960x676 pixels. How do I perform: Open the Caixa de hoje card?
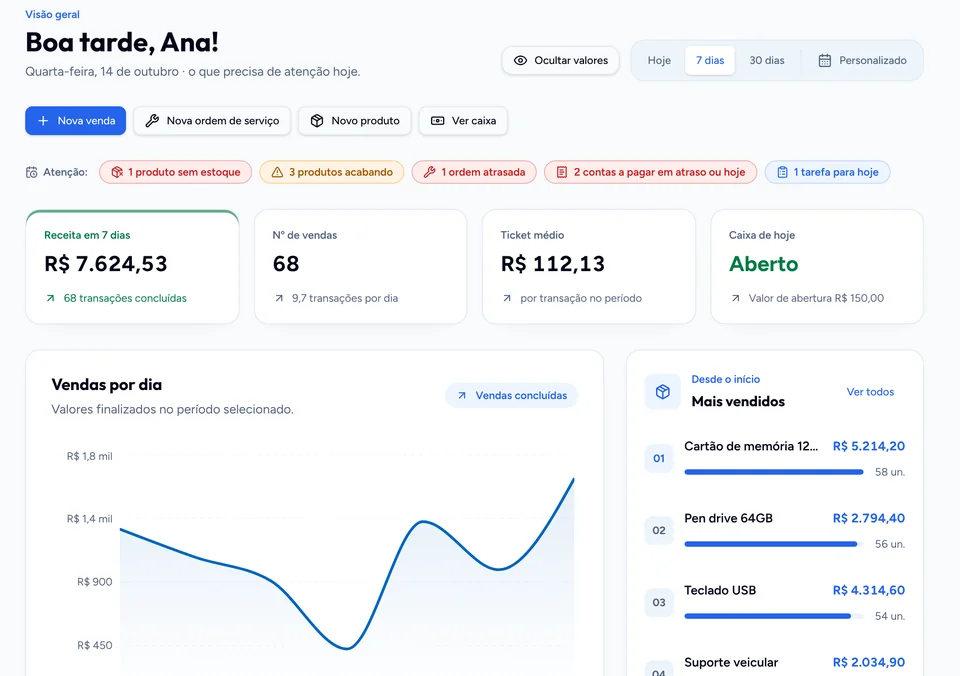(817, 266)
